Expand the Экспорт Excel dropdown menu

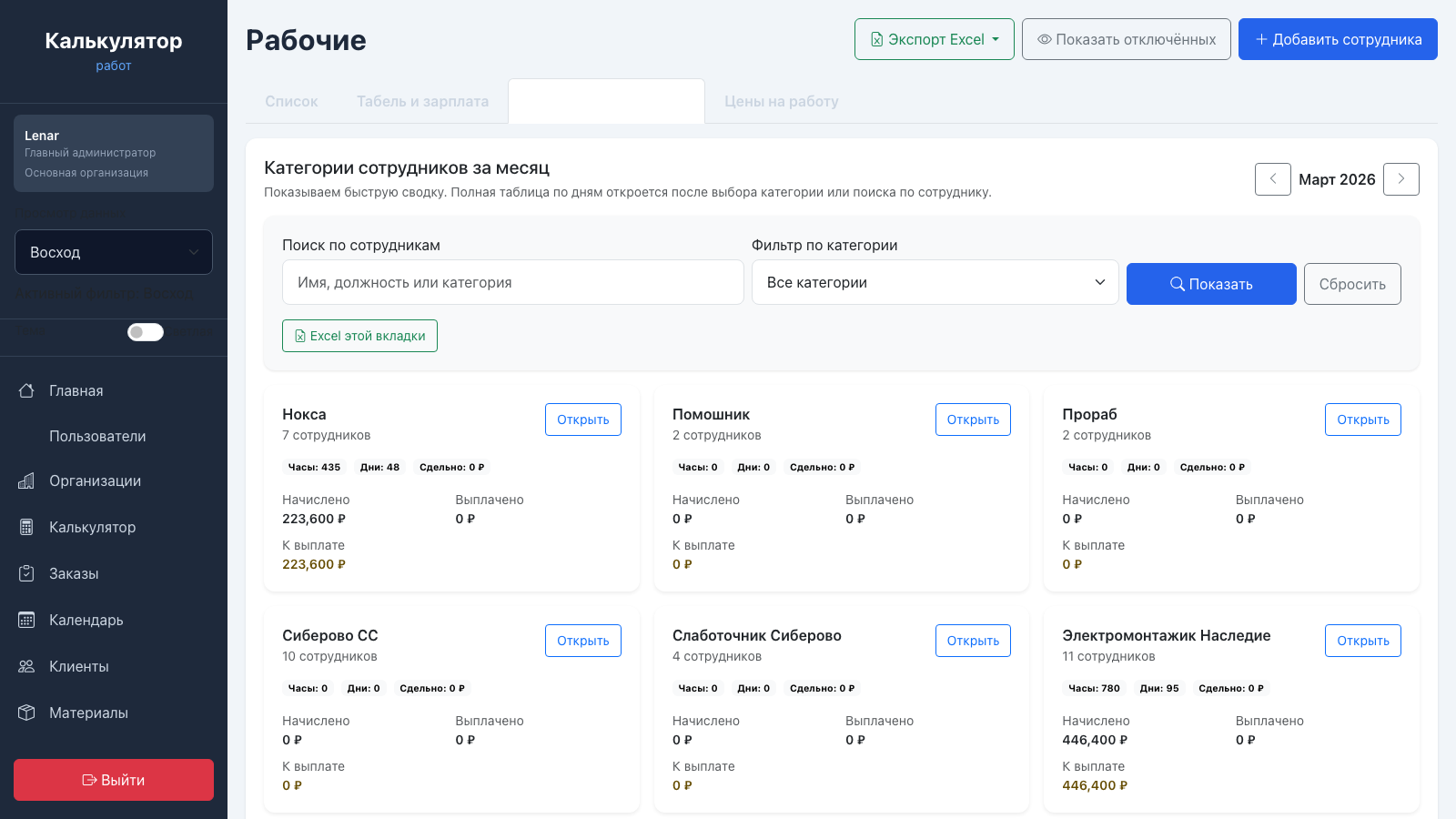934,39
